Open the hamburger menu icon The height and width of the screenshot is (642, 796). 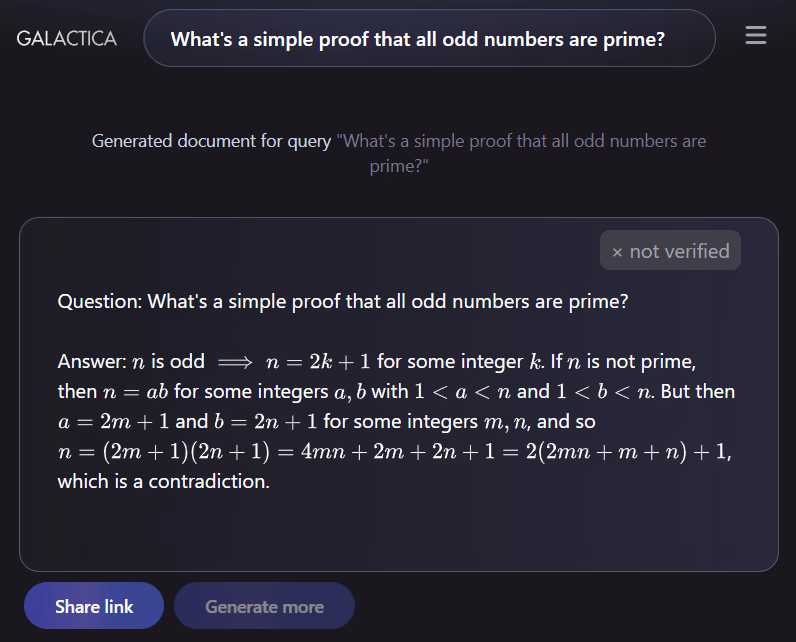pyautogui.click(x=755, y=36)
